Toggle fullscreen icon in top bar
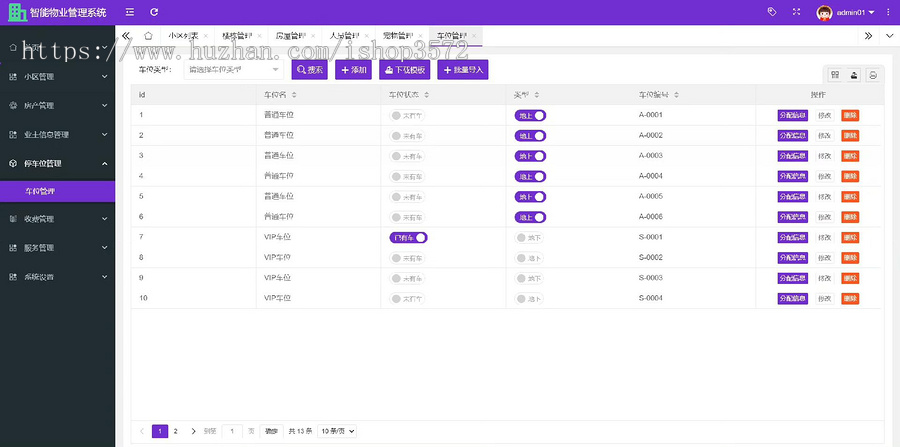 (x=796, y=12)
